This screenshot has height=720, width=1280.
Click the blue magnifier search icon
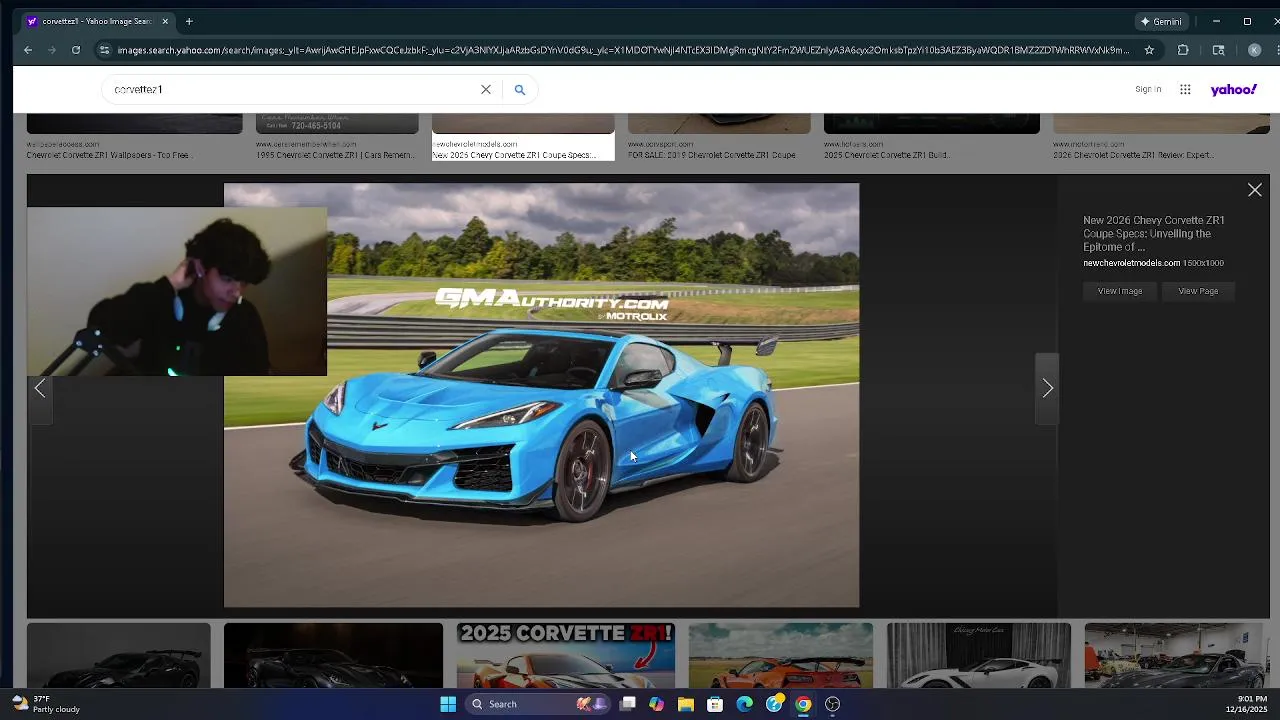pos(519,89)
